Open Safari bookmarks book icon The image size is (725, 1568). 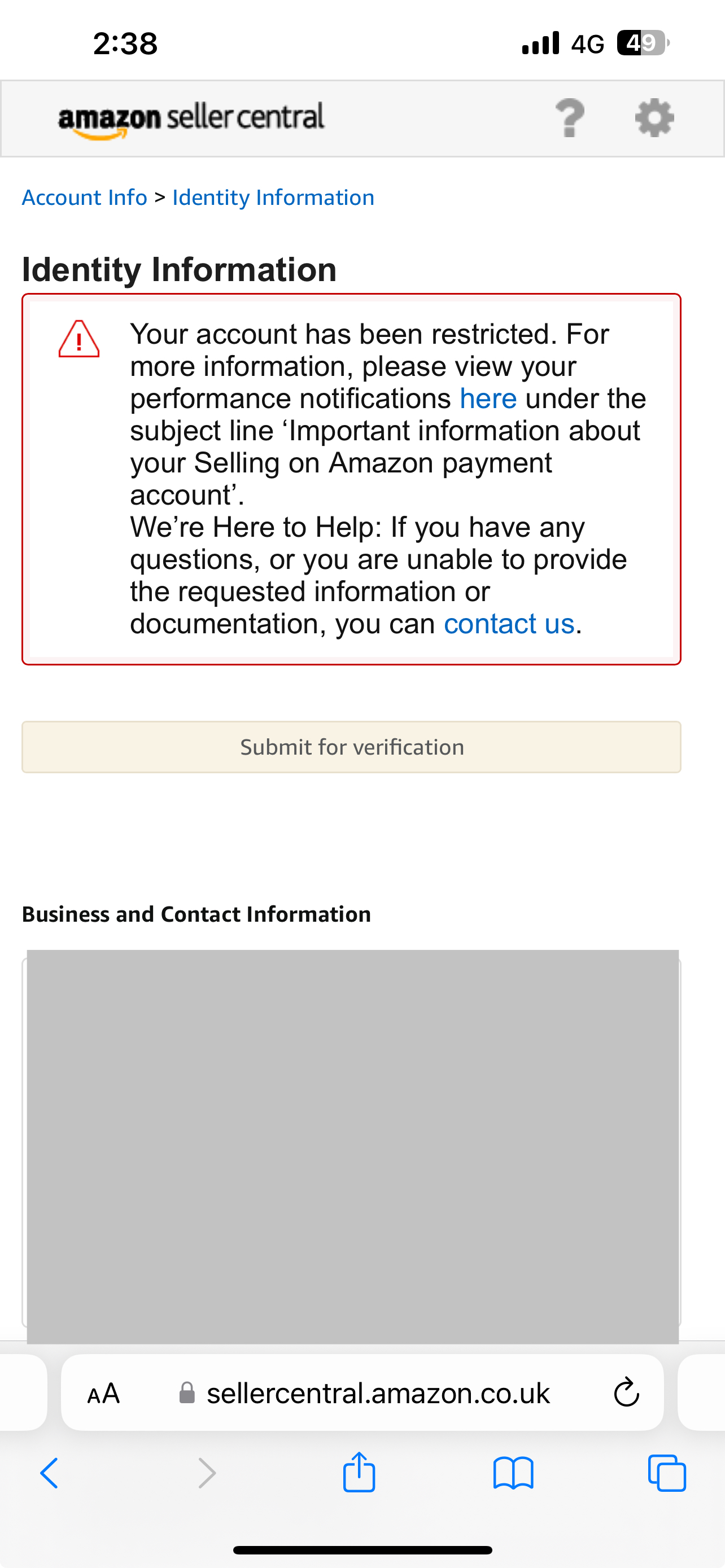pos(513,1474)
